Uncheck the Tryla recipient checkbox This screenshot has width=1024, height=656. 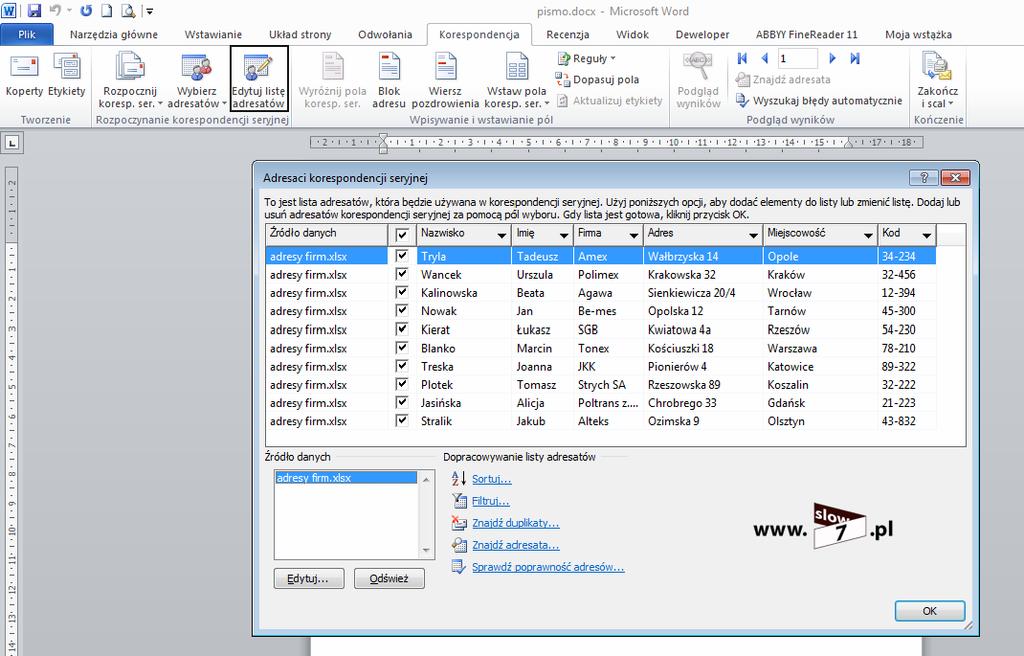402,255
